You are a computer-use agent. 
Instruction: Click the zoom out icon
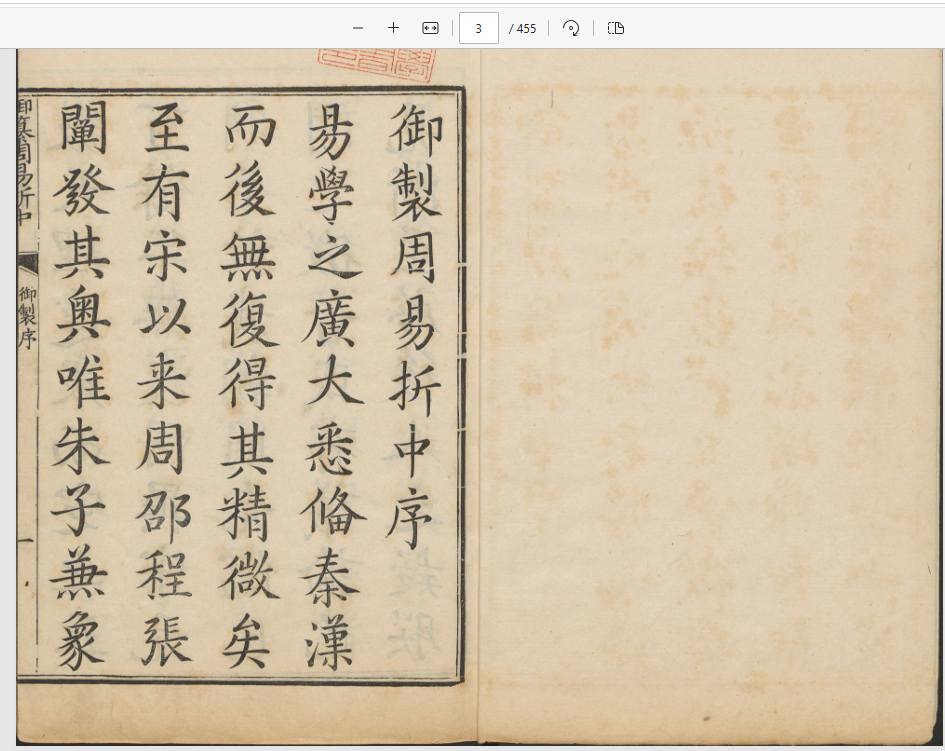pyautogui.click(x=358, y=28)
